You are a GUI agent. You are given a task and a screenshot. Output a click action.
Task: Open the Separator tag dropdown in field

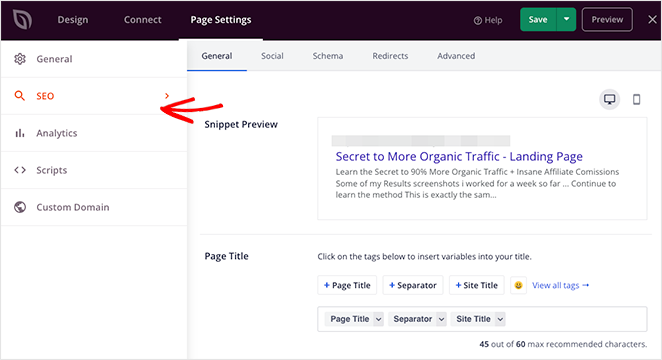(441, 319)
